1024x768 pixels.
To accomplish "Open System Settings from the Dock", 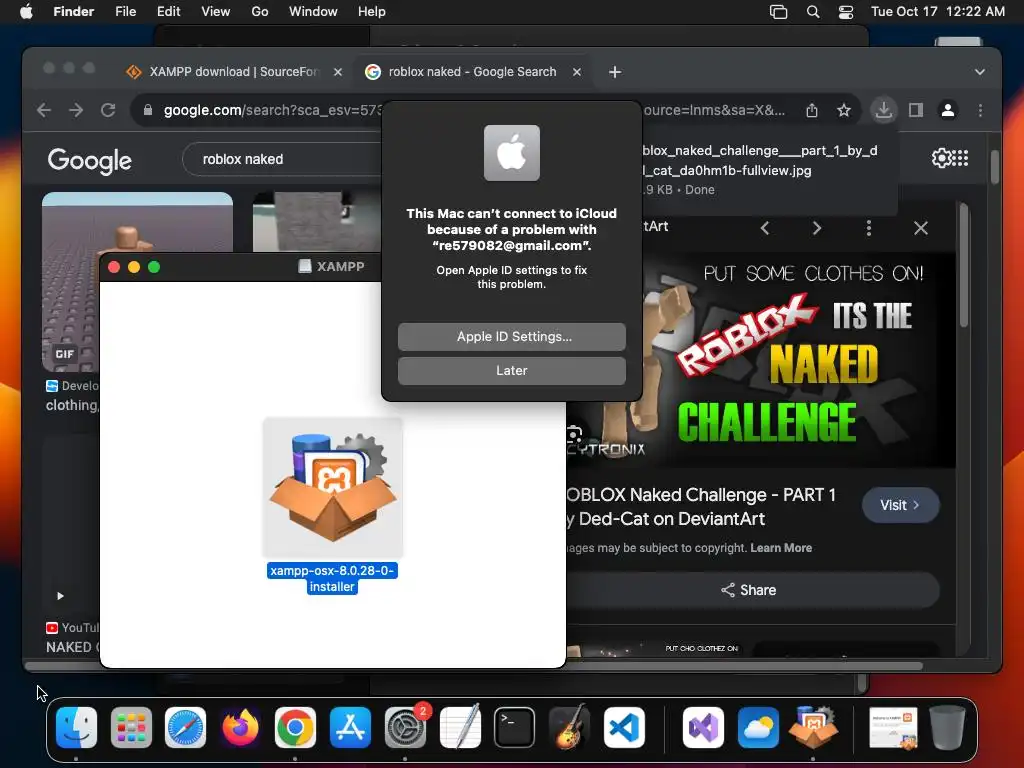I will (405, 727).
